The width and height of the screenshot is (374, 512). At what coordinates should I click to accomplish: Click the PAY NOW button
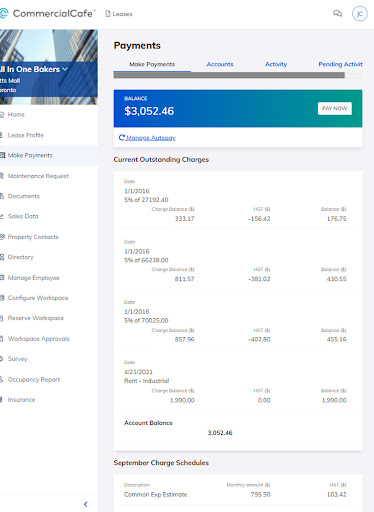(x=334, y=108)
